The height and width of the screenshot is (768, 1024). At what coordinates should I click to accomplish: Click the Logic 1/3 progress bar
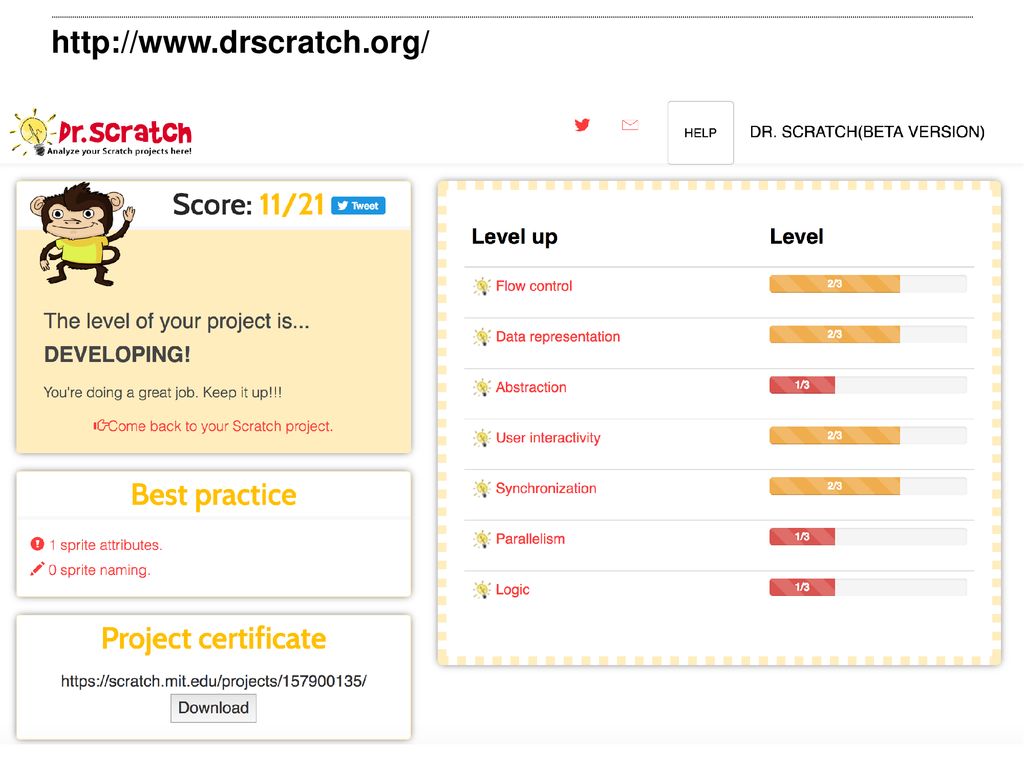[868, 588]
